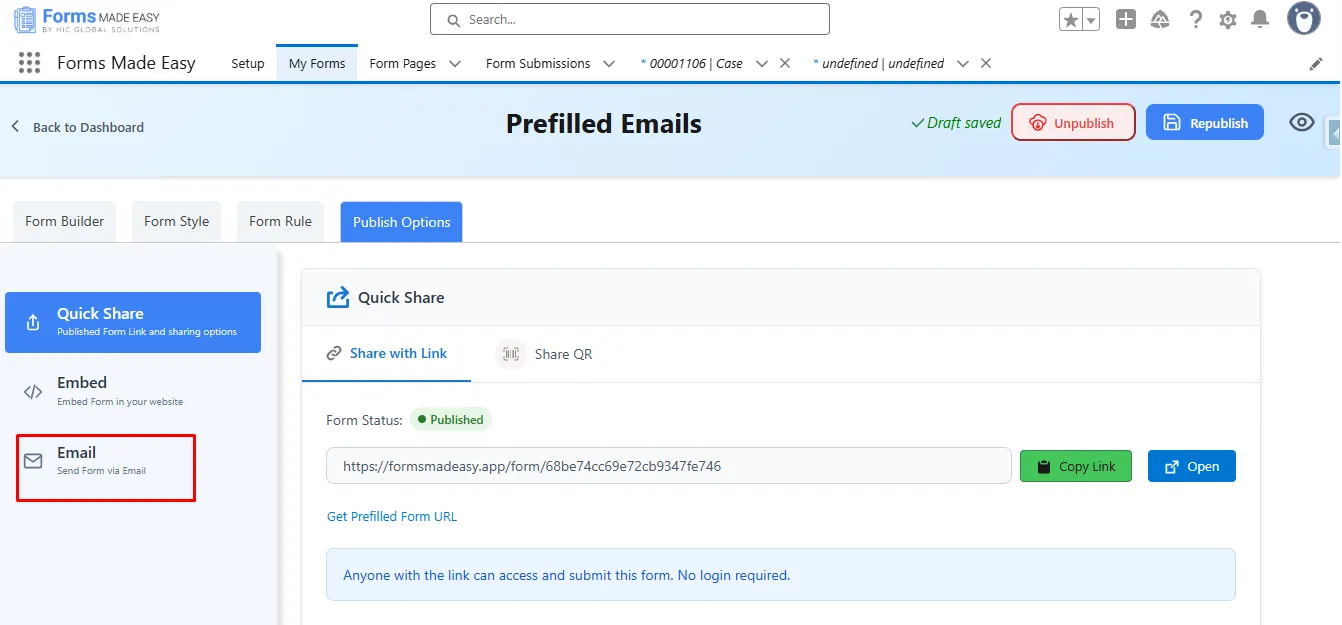Click the green Copy Link button
Viewport: 1342px width, 625px height.
[x=1075, y=466]
